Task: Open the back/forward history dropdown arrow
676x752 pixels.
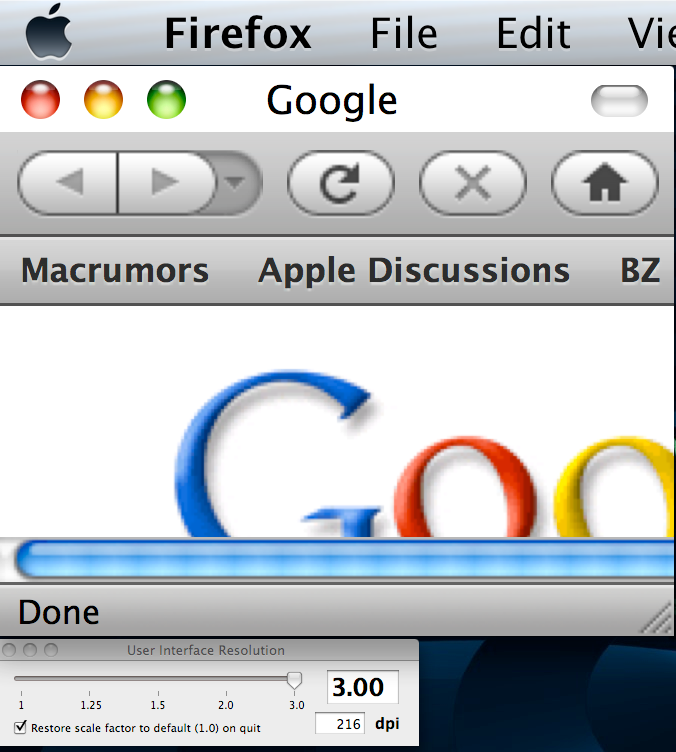Action: point(236,182)
